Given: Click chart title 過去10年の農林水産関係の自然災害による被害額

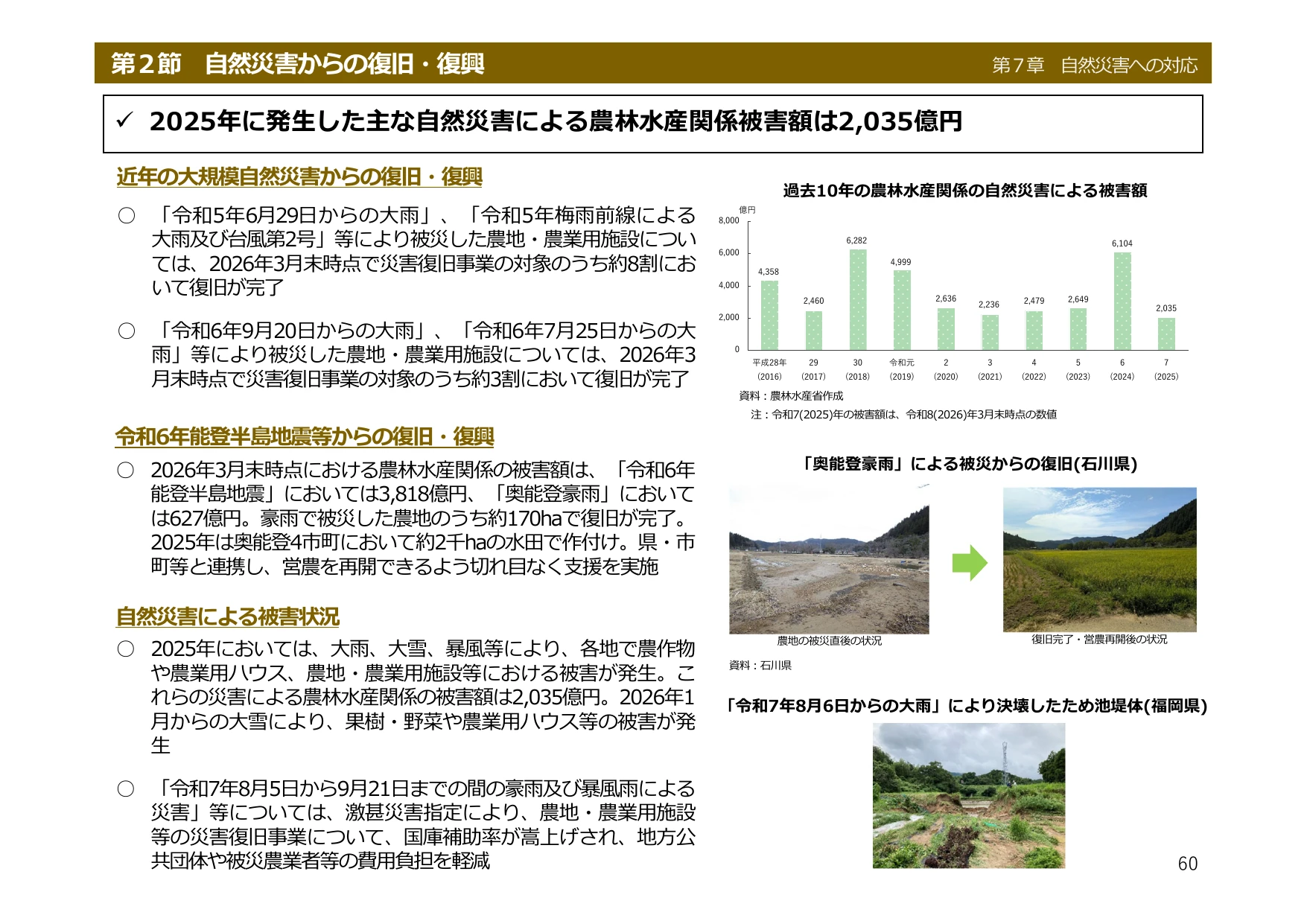Looking at the screenshot, I should (x=964, y=191).
